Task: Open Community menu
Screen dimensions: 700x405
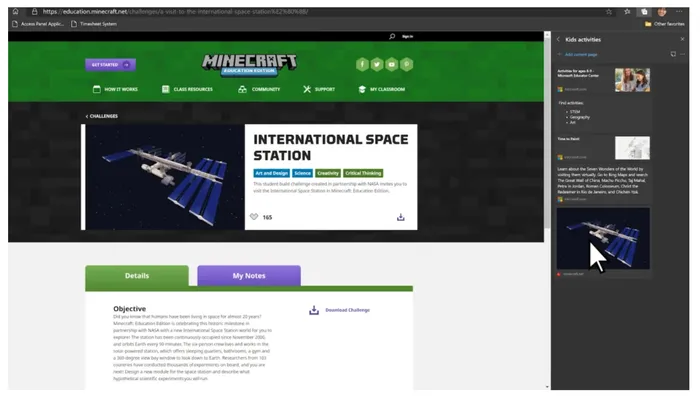Action: tap(259, 89)
